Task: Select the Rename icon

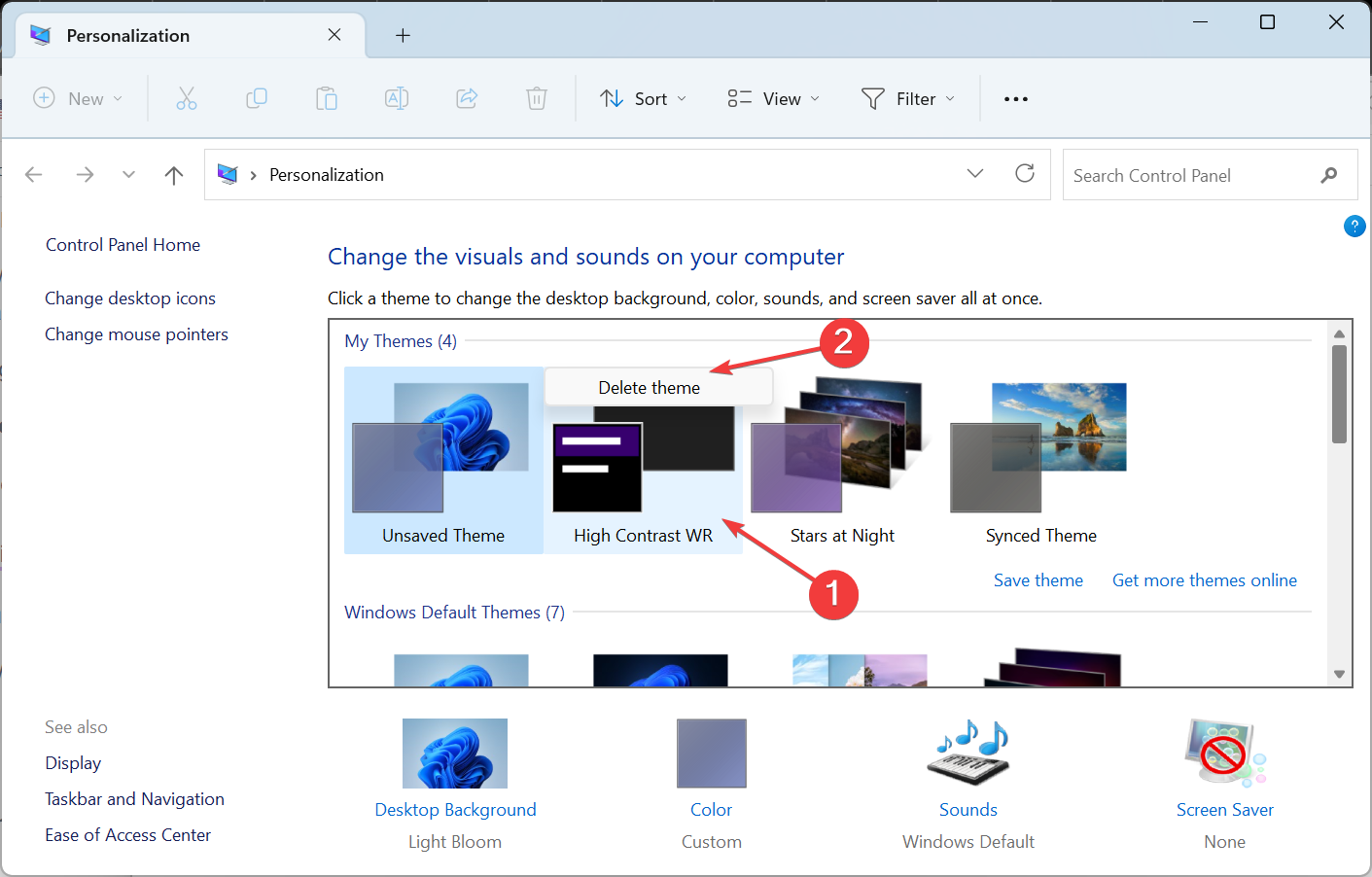Action: (x=397, y=98)
